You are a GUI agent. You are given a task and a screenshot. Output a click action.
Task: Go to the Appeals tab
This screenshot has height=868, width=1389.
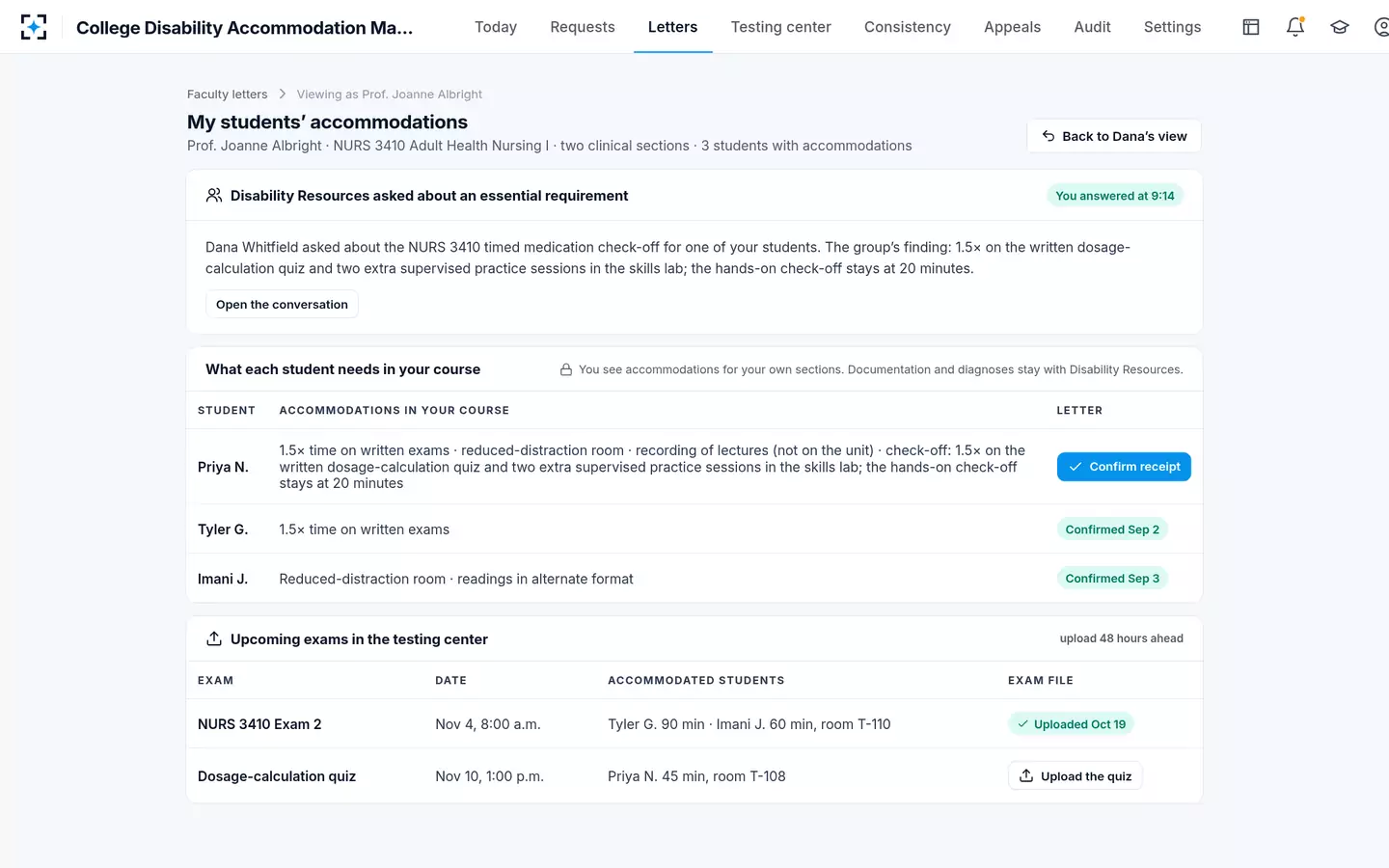[x=1012, y=27]
